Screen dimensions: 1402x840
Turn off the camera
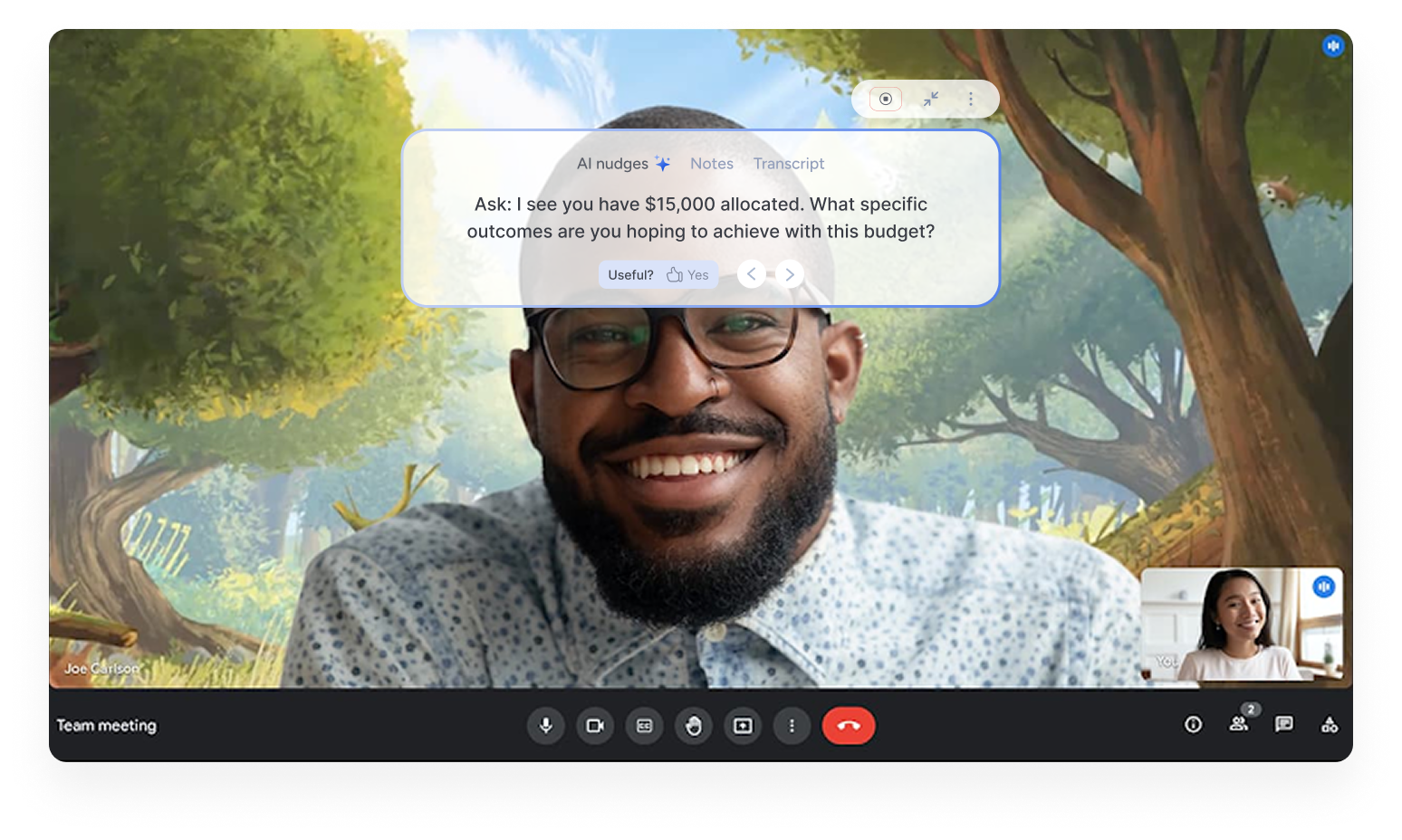tap(595, 726)
